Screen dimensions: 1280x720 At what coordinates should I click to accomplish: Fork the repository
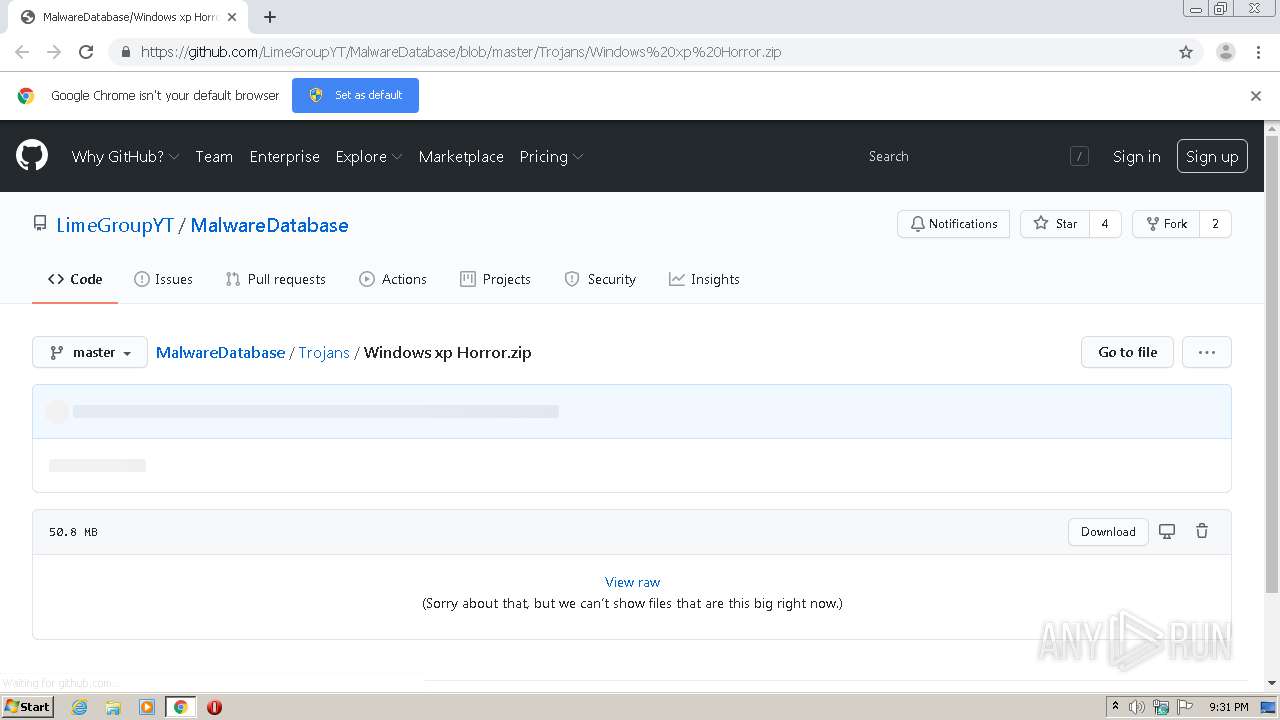pos(1166,224)
